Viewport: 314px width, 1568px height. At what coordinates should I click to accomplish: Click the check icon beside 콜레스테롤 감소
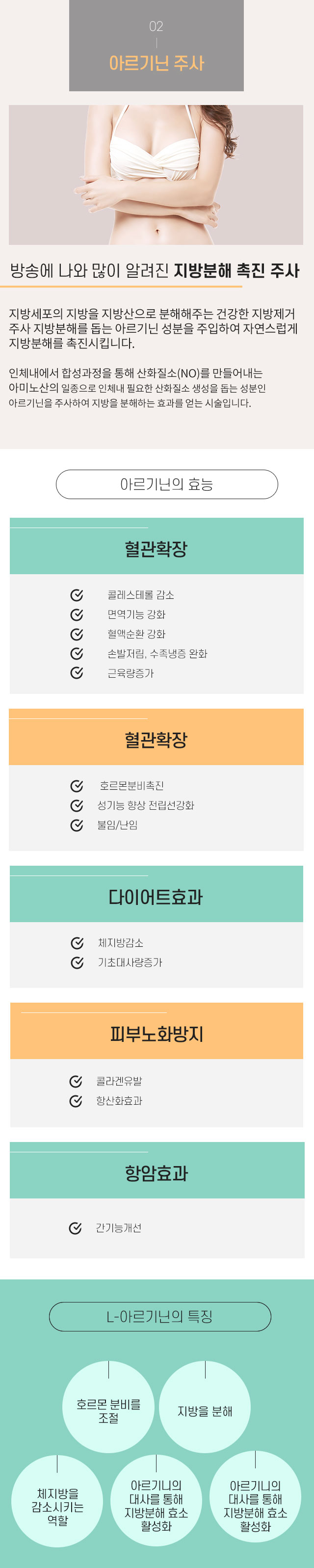click(77, 595)
